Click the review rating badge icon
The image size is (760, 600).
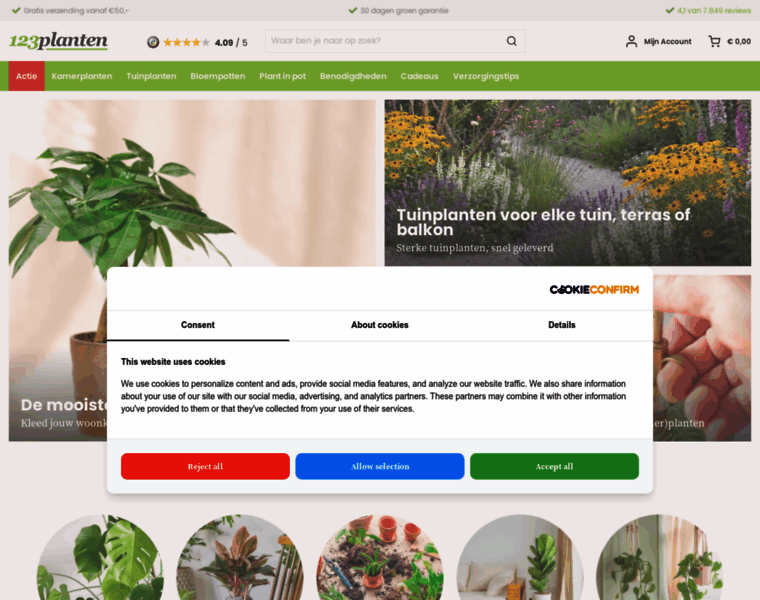(153, 42)
